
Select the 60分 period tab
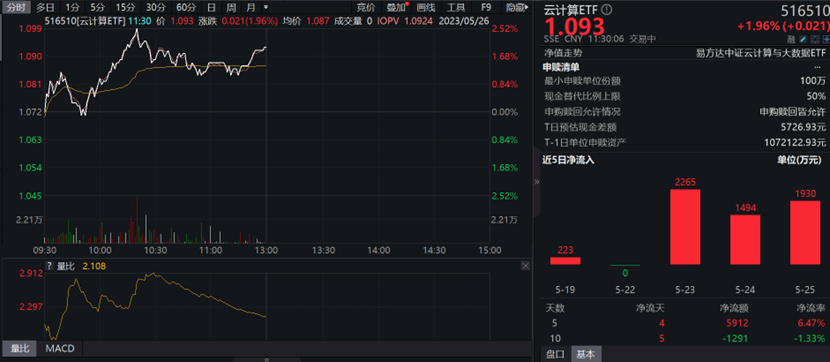(x=186, y=7)
